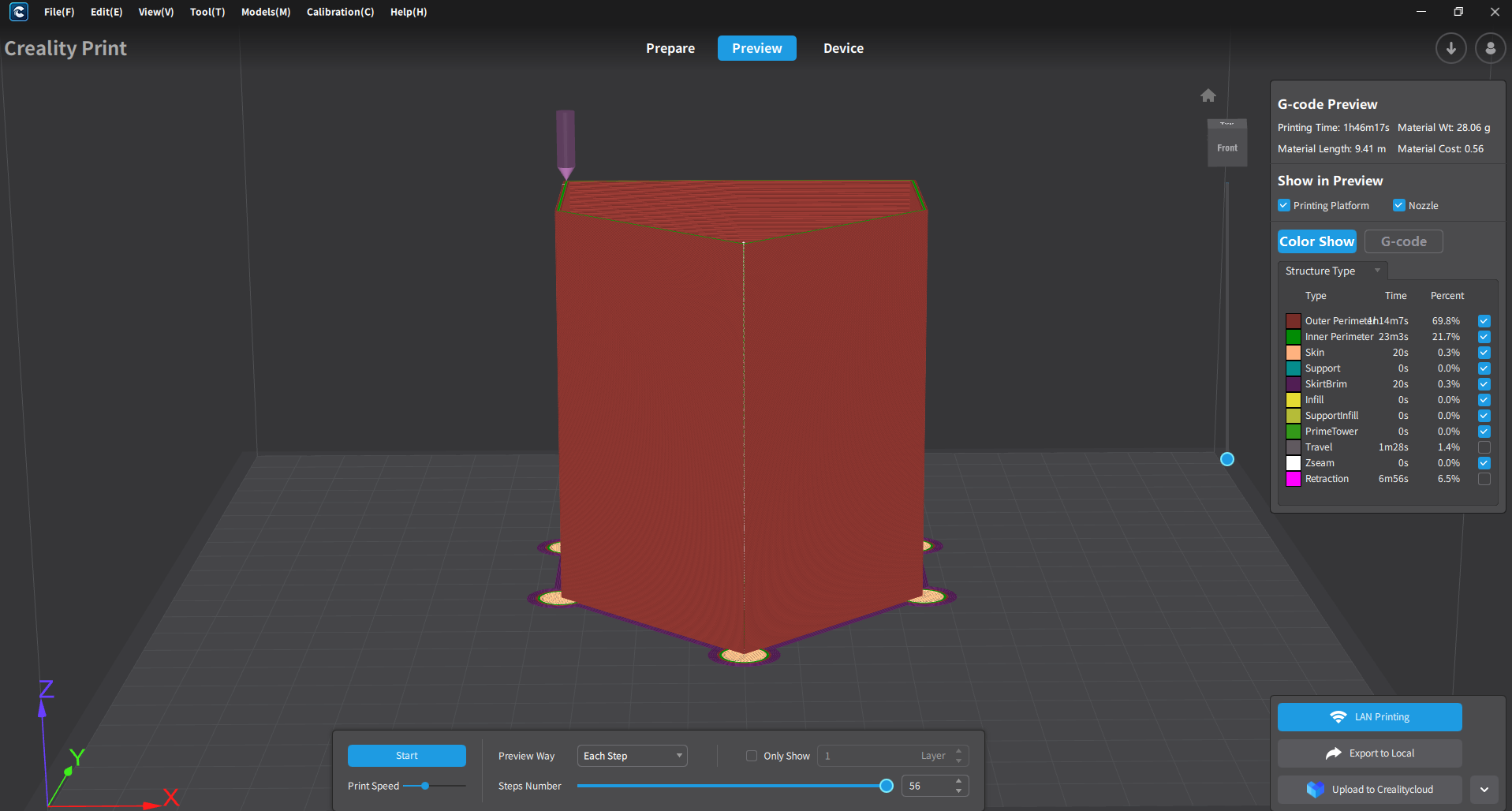Enable the Travel moves checkbox
1512x811 pixels.
(x=1484, y=447)
